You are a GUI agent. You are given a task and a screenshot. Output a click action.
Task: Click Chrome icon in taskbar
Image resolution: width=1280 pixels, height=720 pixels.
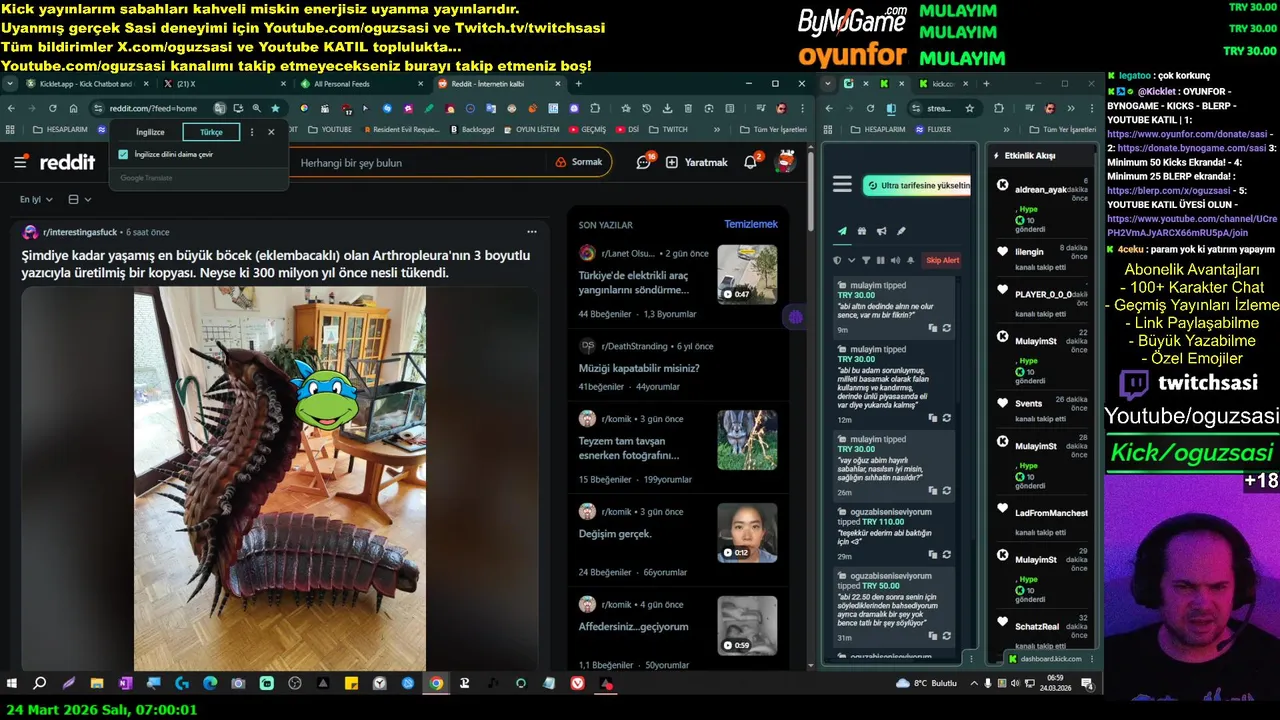436,684
